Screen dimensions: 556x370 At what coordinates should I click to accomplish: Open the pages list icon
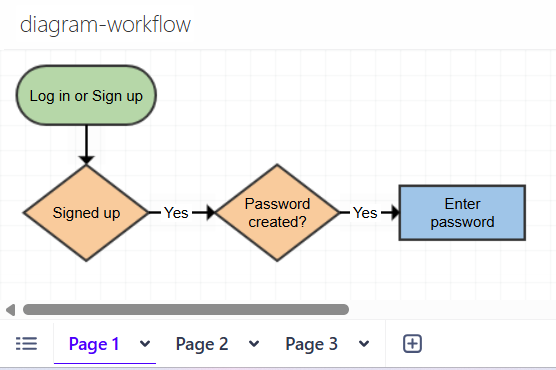27,344
